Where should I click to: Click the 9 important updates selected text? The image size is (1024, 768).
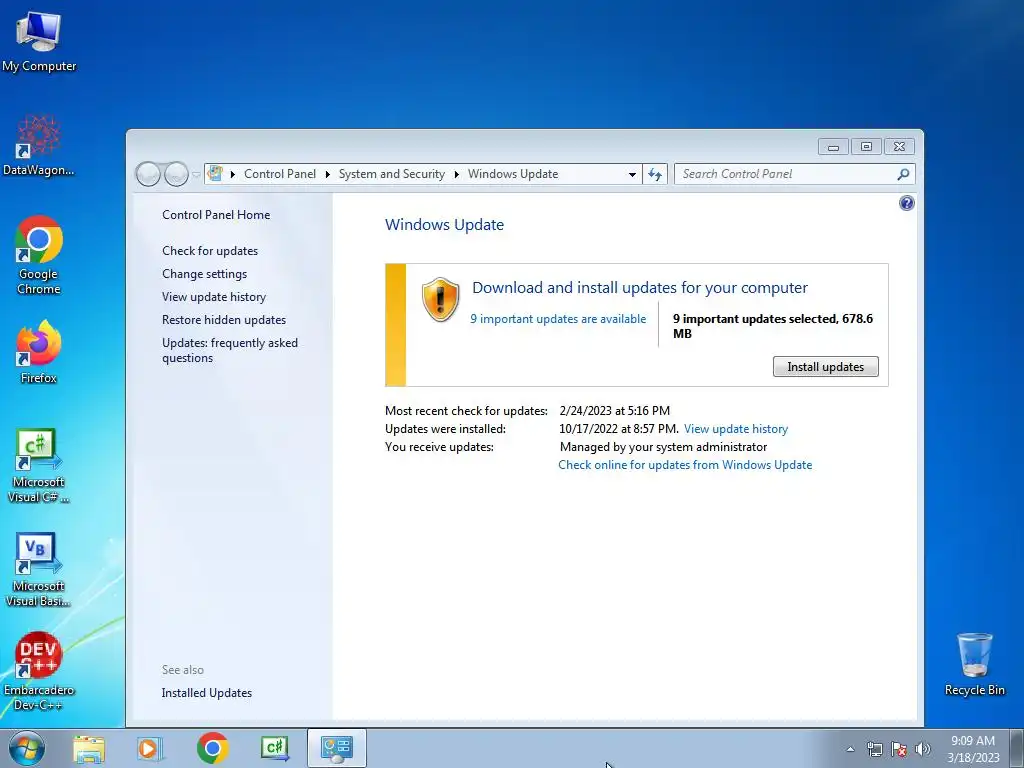tap(773, 326)
